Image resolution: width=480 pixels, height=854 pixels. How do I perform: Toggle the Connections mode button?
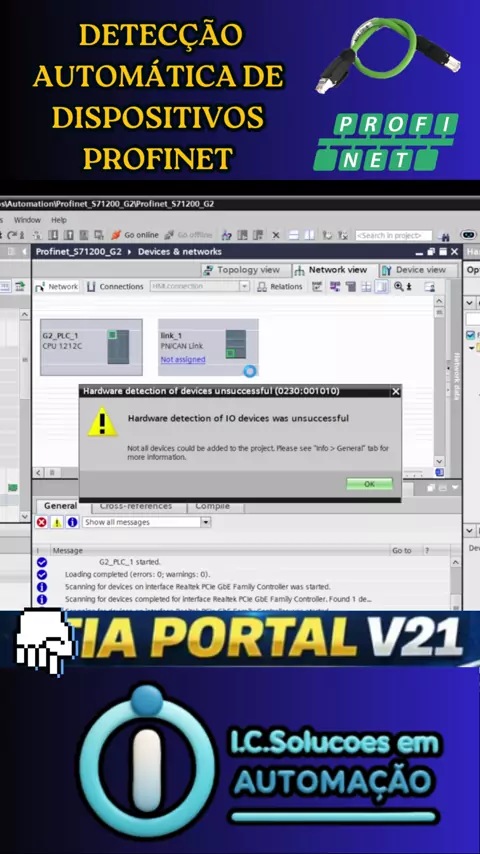pos(115,286)
